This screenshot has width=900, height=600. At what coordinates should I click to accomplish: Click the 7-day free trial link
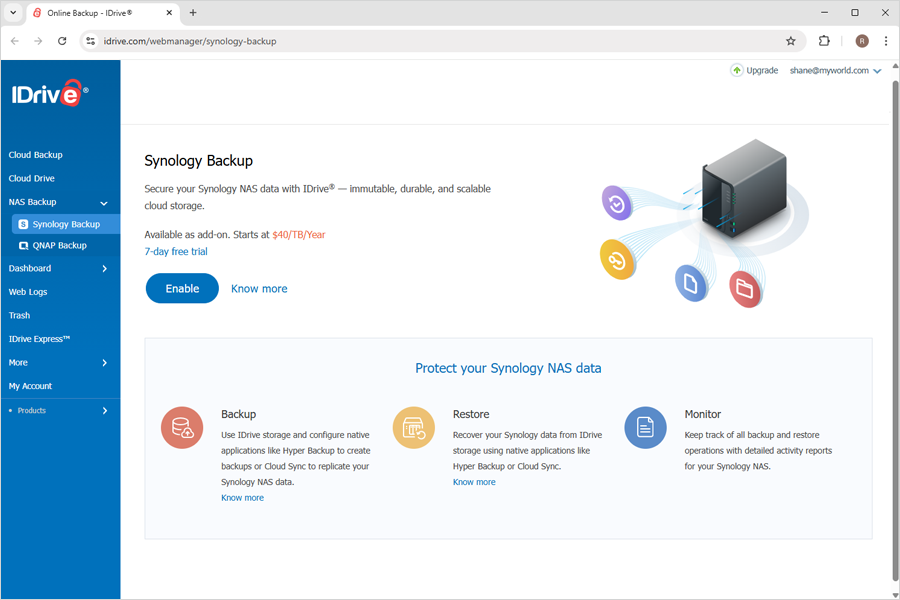click(x=176, y=251)
